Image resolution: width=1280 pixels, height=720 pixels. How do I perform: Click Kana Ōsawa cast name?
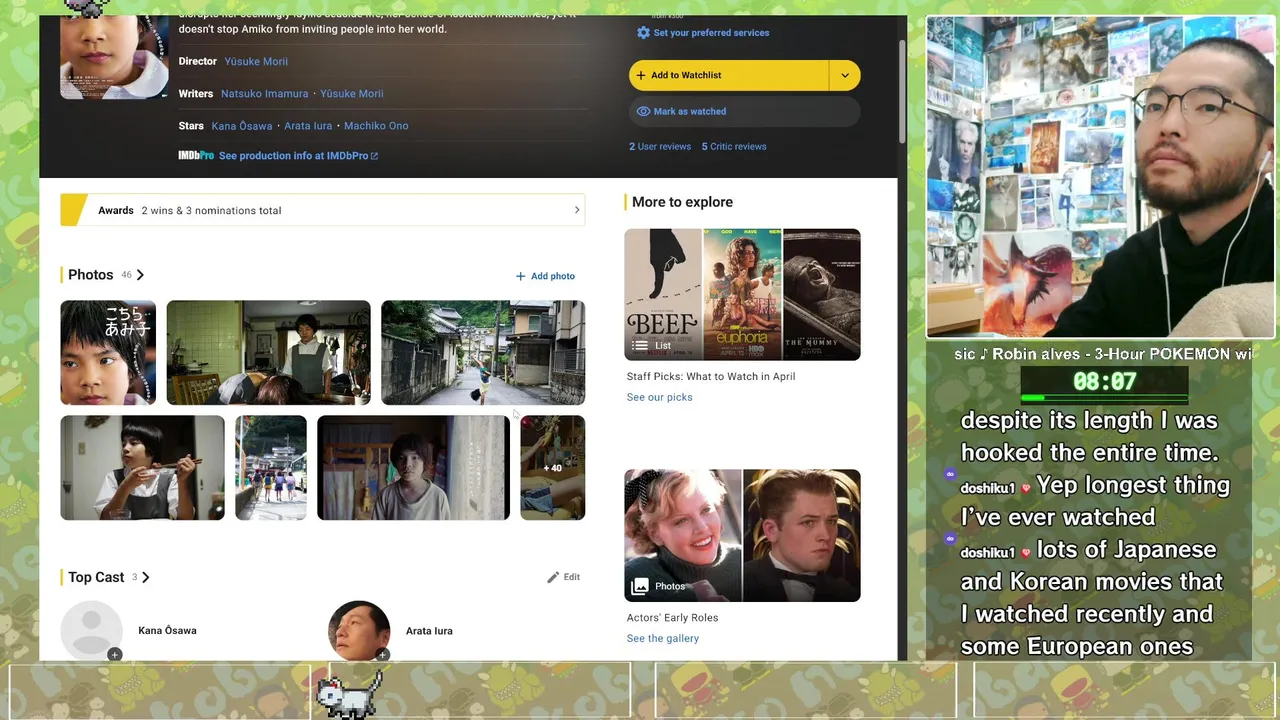pyautogui.click(x=167, y=631)
